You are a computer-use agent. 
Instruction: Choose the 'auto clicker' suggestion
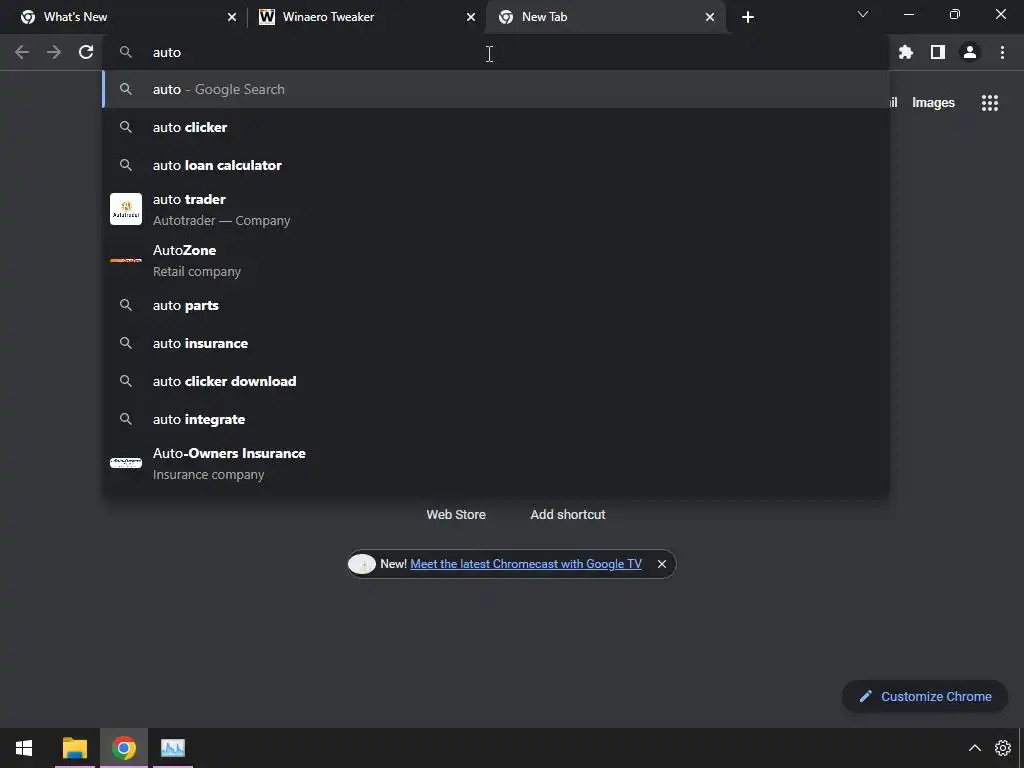click(496, 127)
